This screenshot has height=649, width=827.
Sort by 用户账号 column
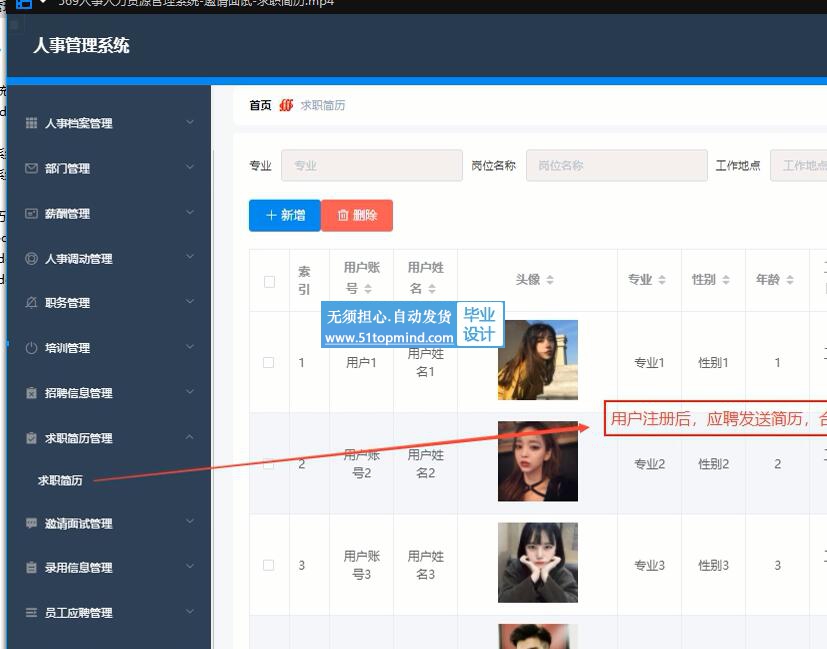pos(368,288)
